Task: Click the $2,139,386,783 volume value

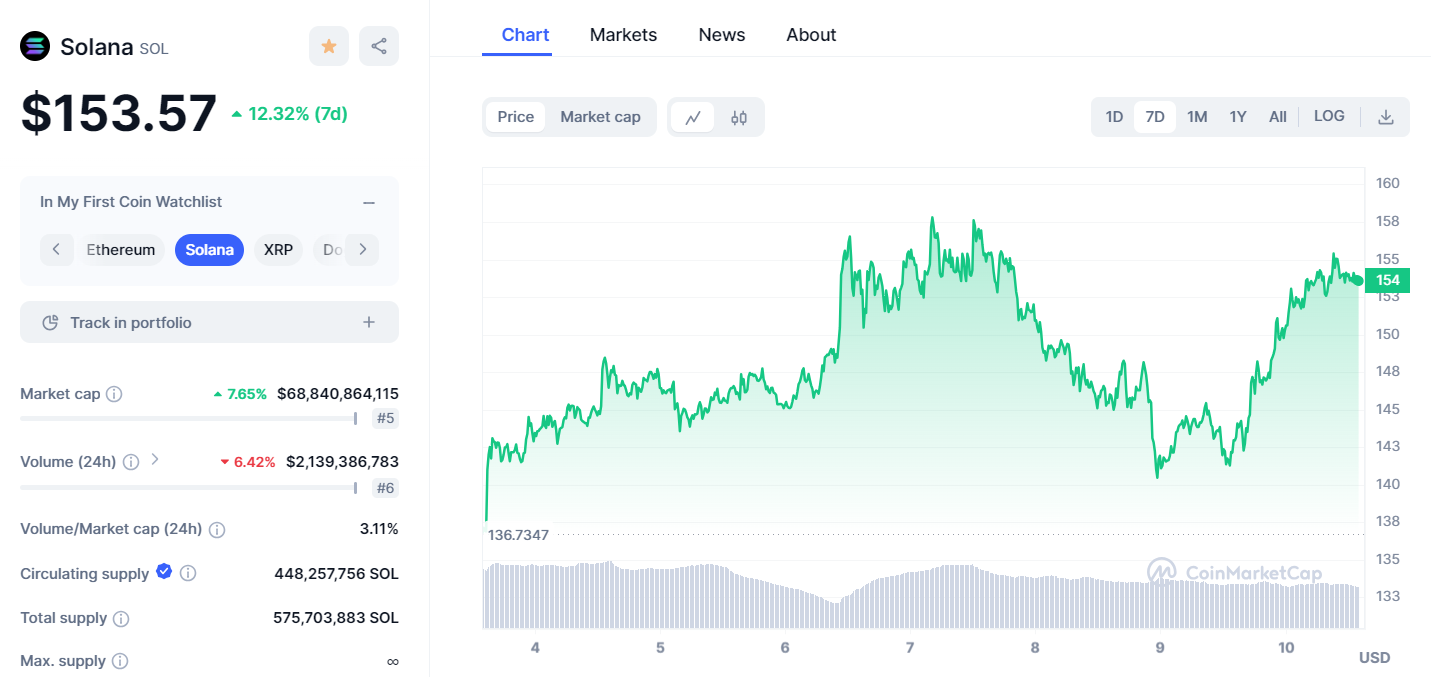Action: tap(342, 462)
